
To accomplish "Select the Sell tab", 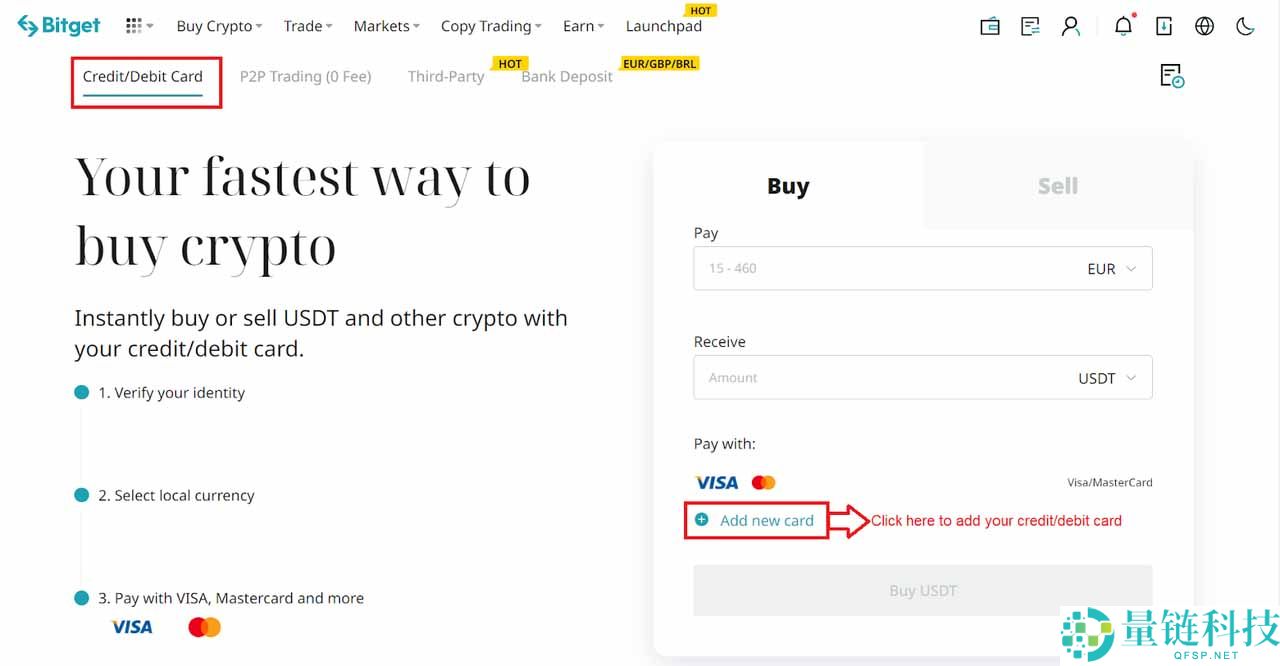I will point(1057,186).
